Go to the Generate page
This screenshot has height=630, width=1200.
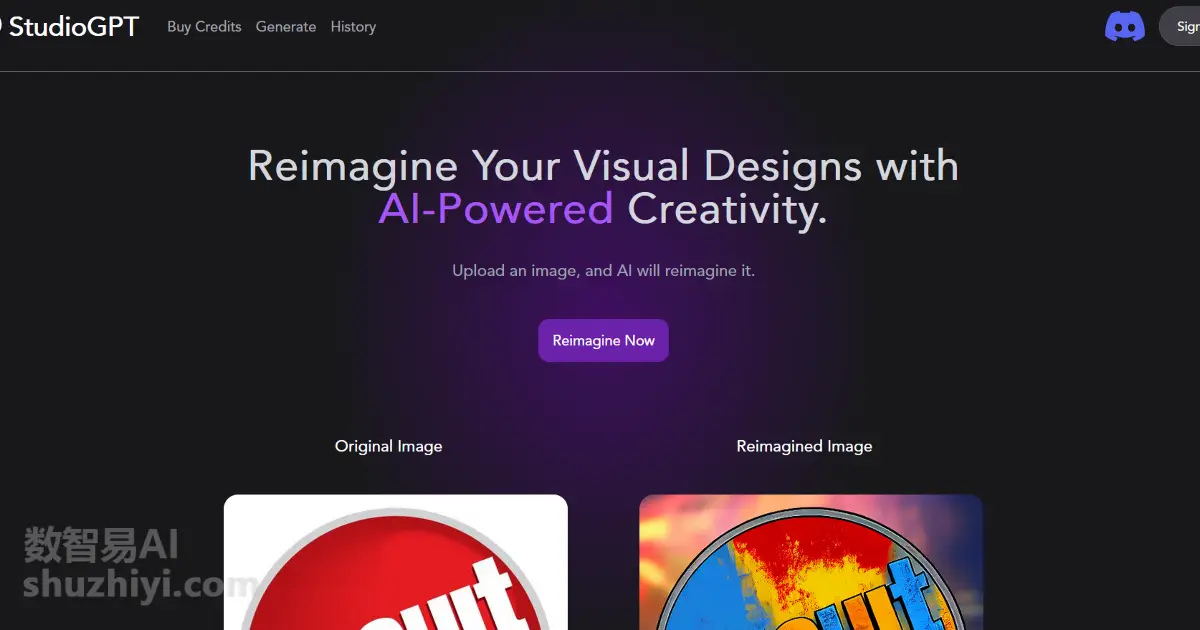click(x=286, y=27)
